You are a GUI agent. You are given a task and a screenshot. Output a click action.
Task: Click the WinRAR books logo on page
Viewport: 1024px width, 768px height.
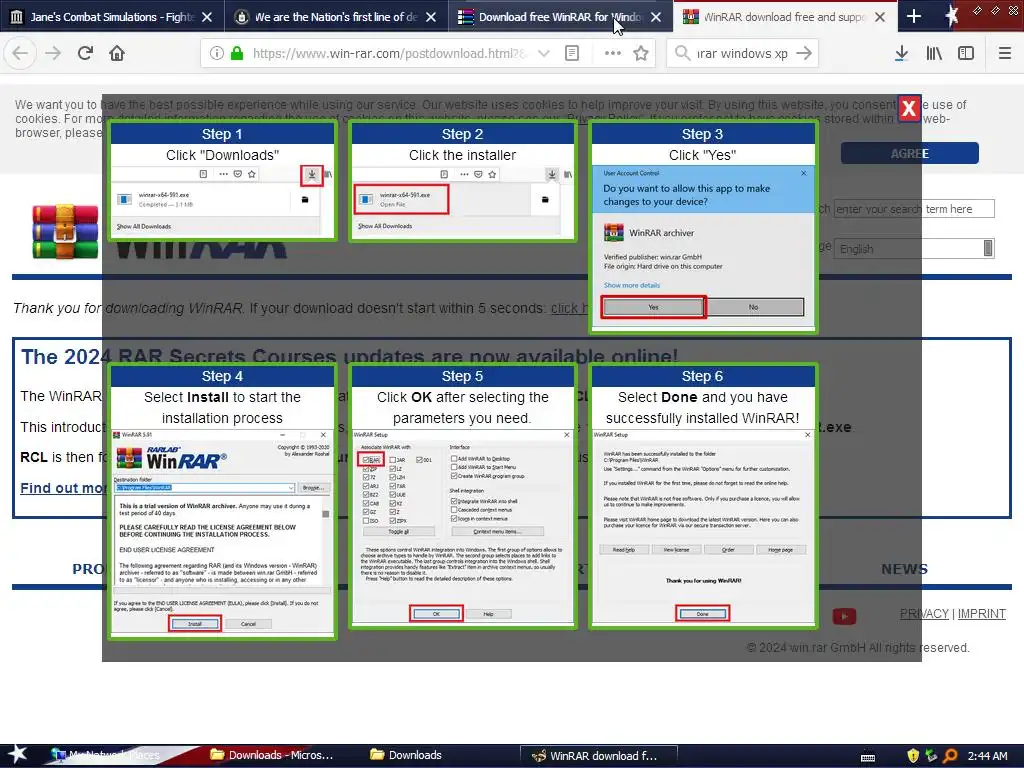click(x=65, y=231)
